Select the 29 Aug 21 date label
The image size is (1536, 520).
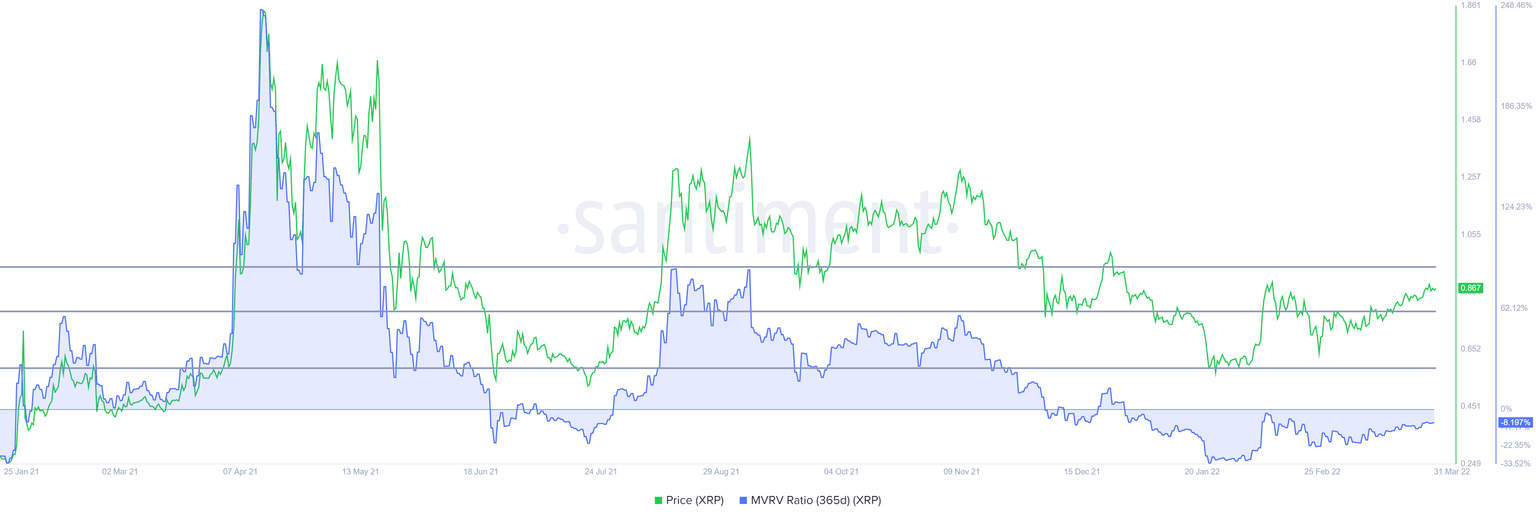pyautogui.click(x=720, y=470)
